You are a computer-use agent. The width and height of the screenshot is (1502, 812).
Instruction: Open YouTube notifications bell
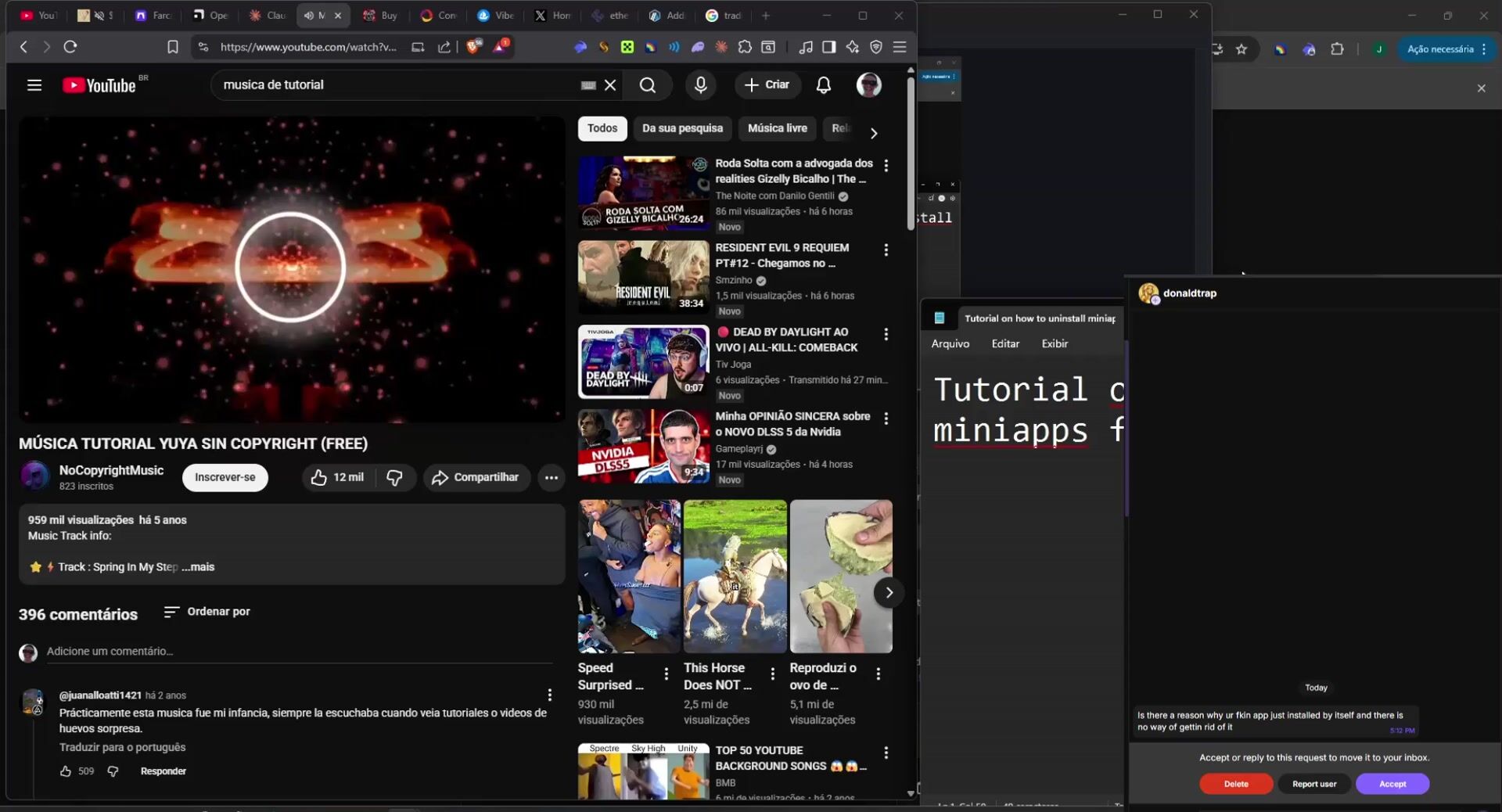pyautogui.click(x=823, y=85)
